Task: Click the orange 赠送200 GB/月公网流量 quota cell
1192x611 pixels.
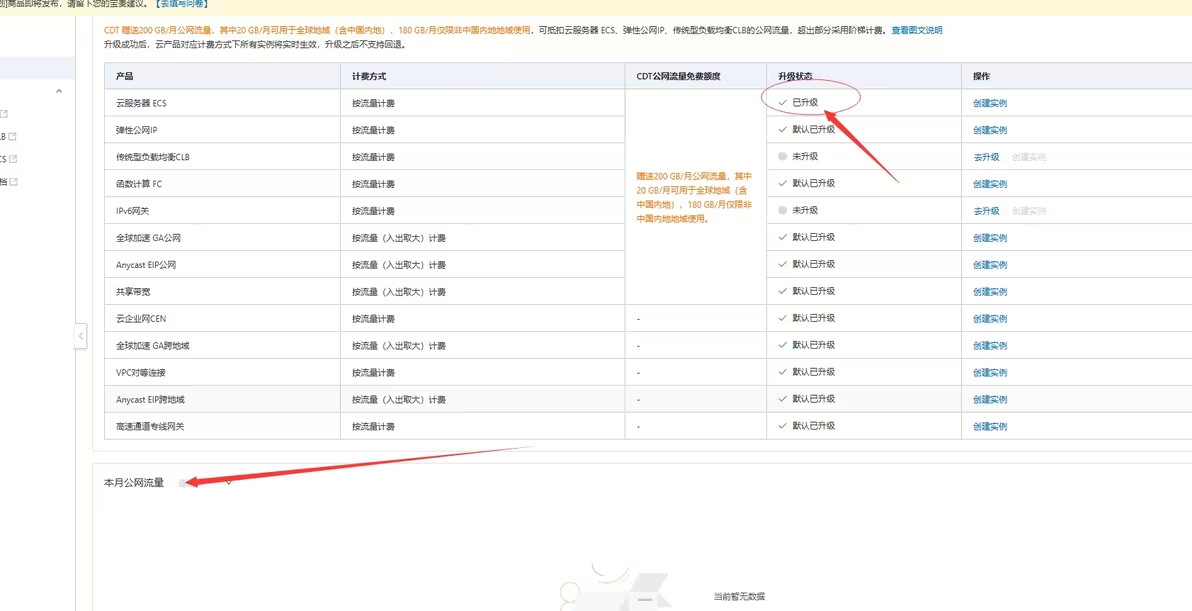Action: 696,198
